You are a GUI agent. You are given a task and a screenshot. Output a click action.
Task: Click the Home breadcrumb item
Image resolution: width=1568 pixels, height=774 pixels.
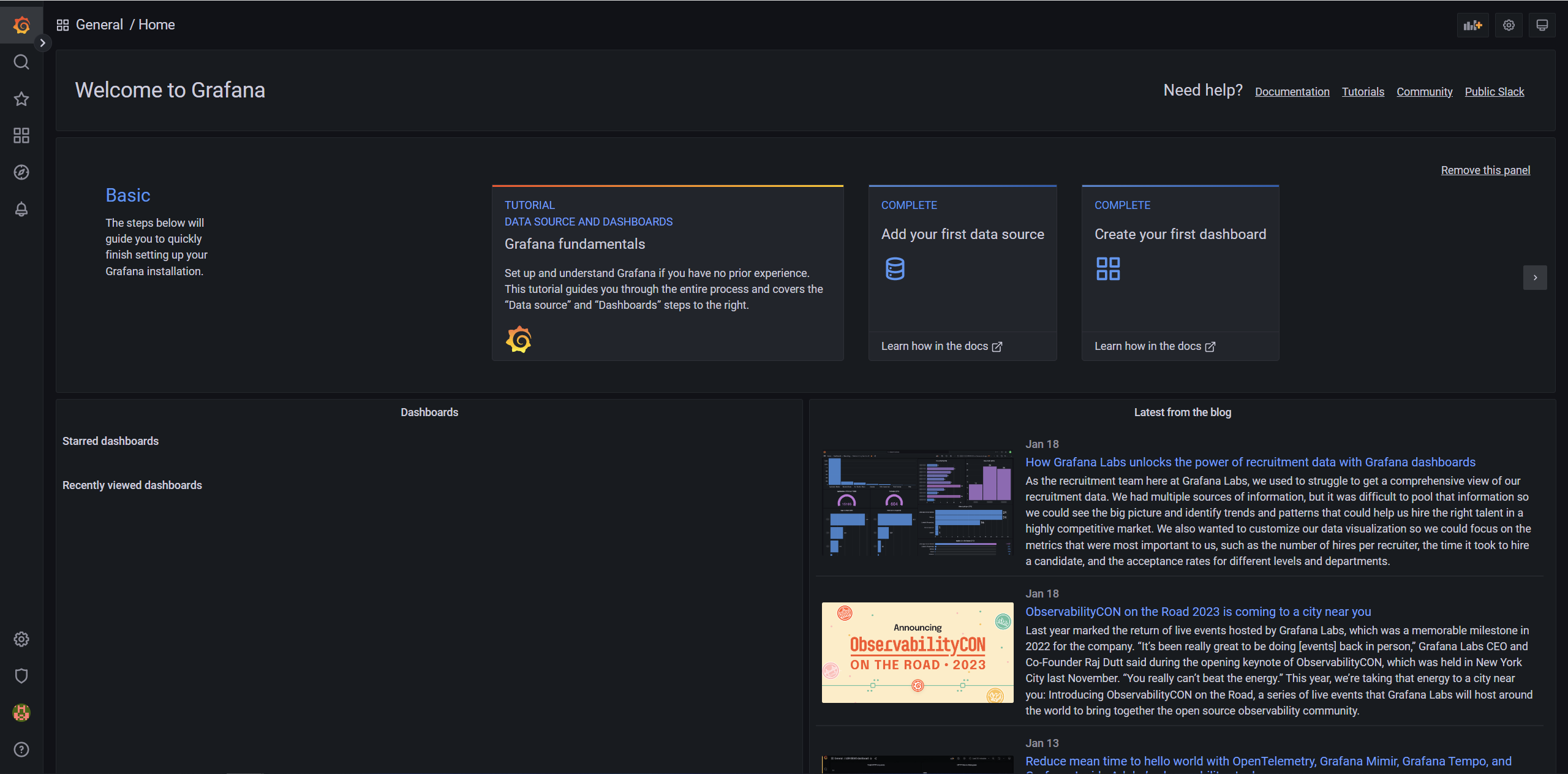click(x=157, y=25)
